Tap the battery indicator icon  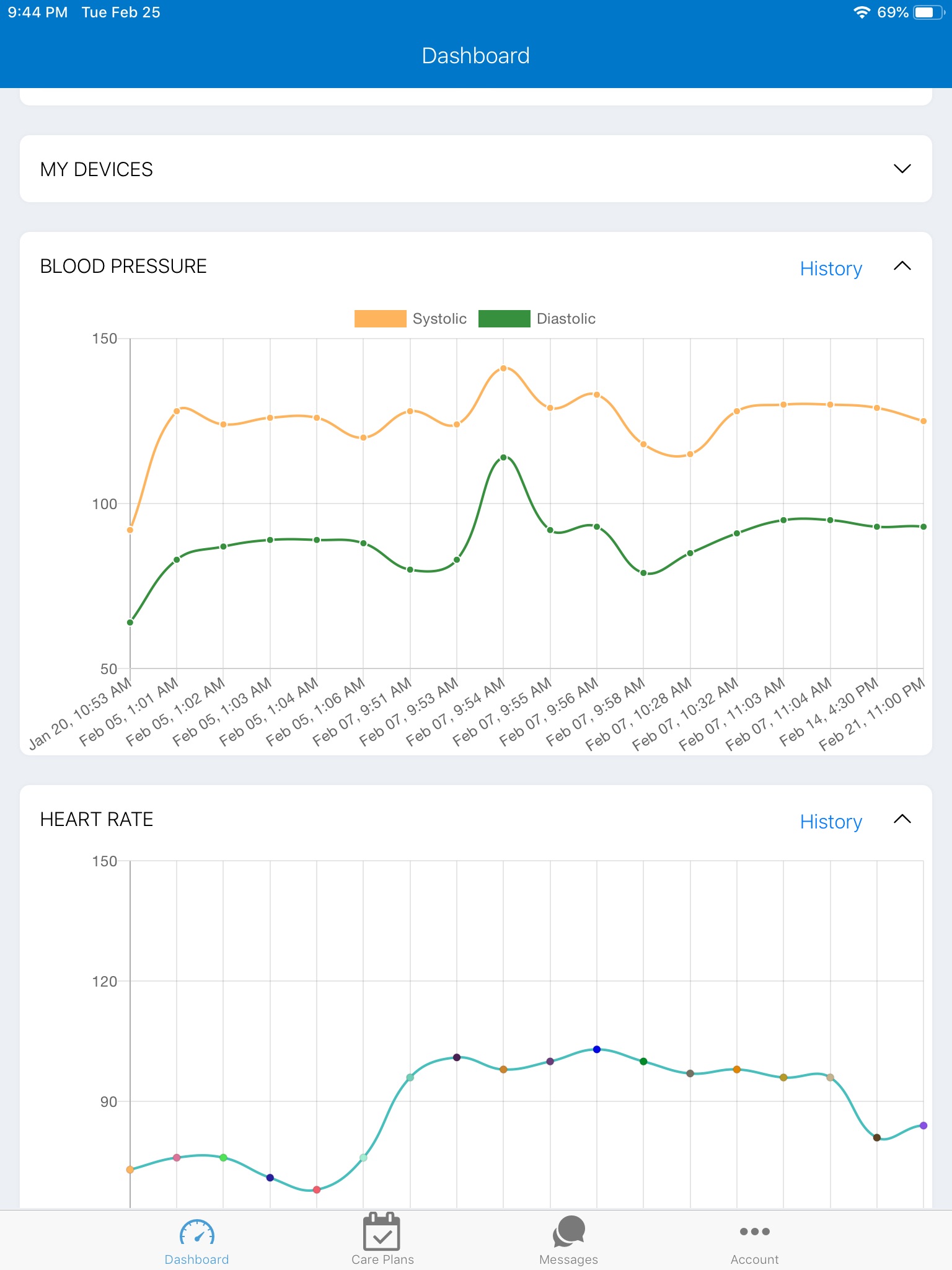(x=929, y=12)
